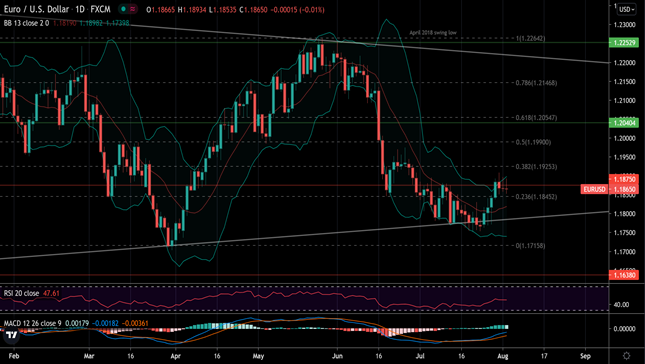Screen dimensions: 645x364
Task: Click the EURUSD 1.18650 last price label
Action: tap(610, 189)
